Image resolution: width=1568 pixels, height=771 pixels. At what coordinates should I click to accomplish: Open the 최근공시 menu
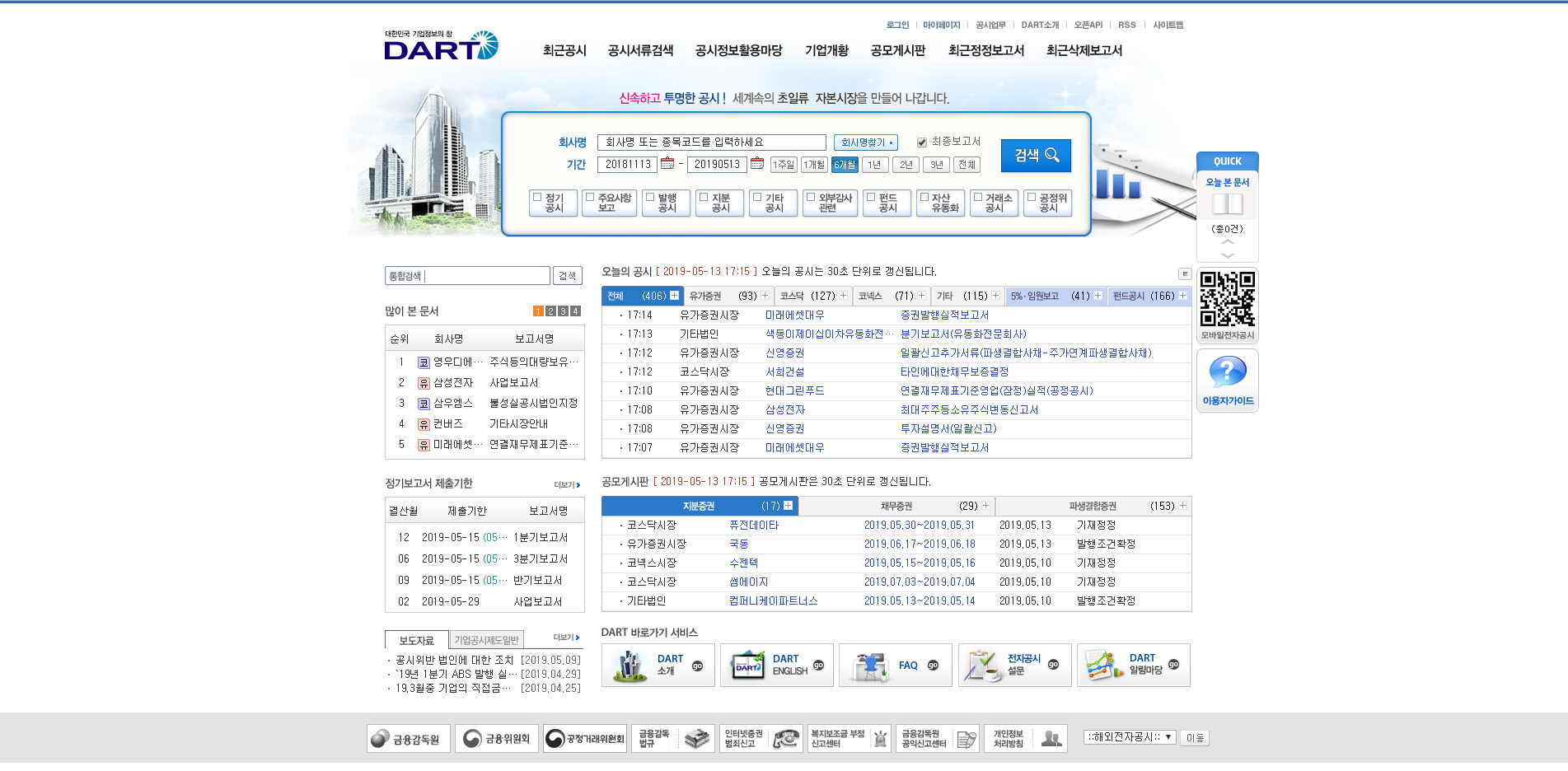564,50
